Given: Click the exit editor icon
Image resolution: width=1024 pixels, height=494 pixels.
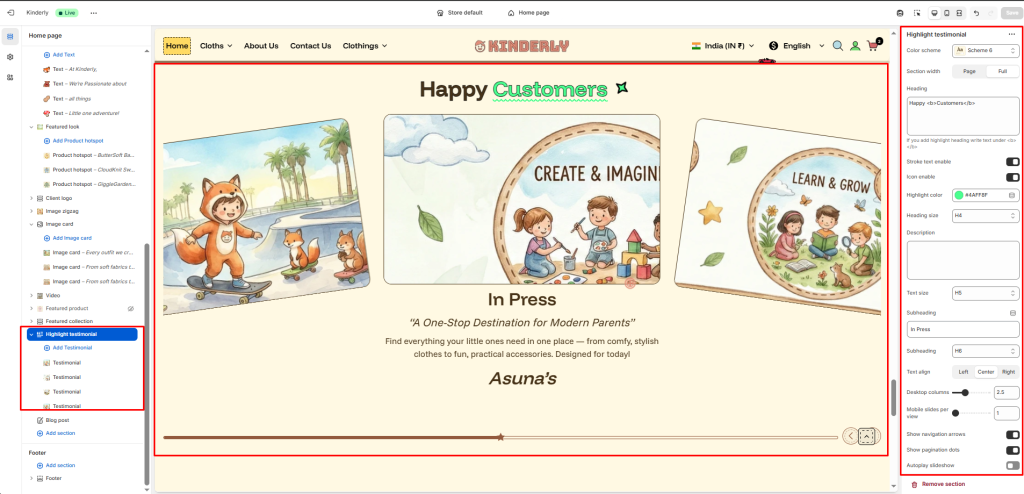Looking at the screenshot, I should pos(11,13).
